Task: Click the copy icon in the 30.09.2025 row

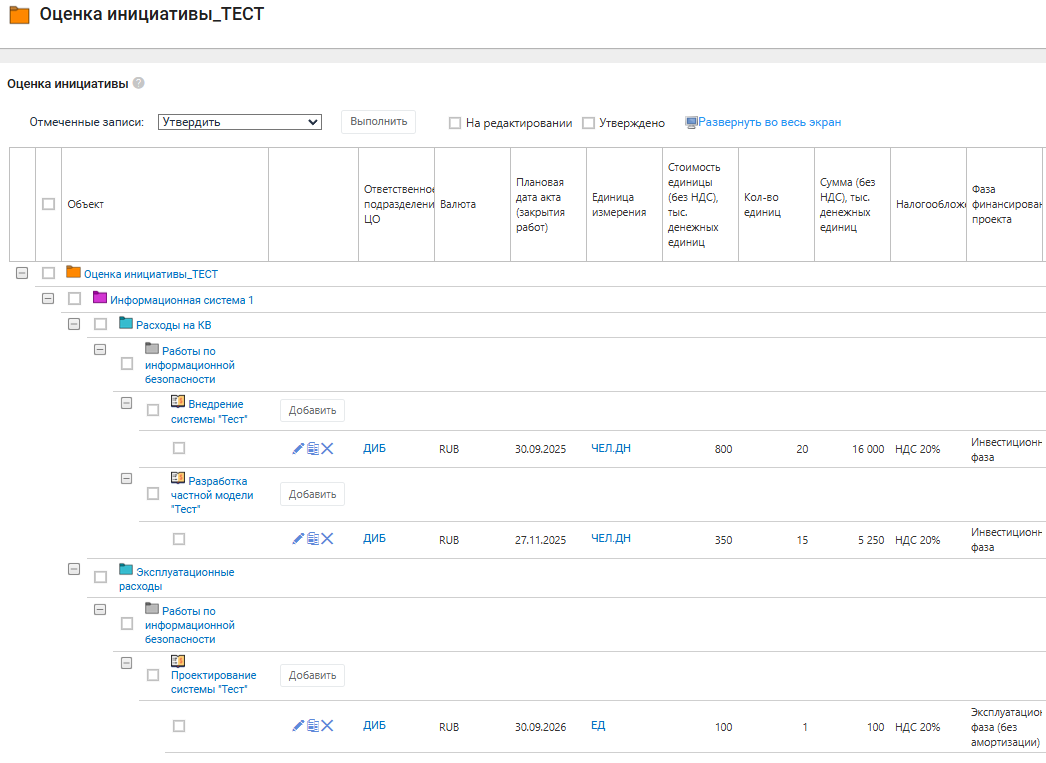Action: click(312, 449)
